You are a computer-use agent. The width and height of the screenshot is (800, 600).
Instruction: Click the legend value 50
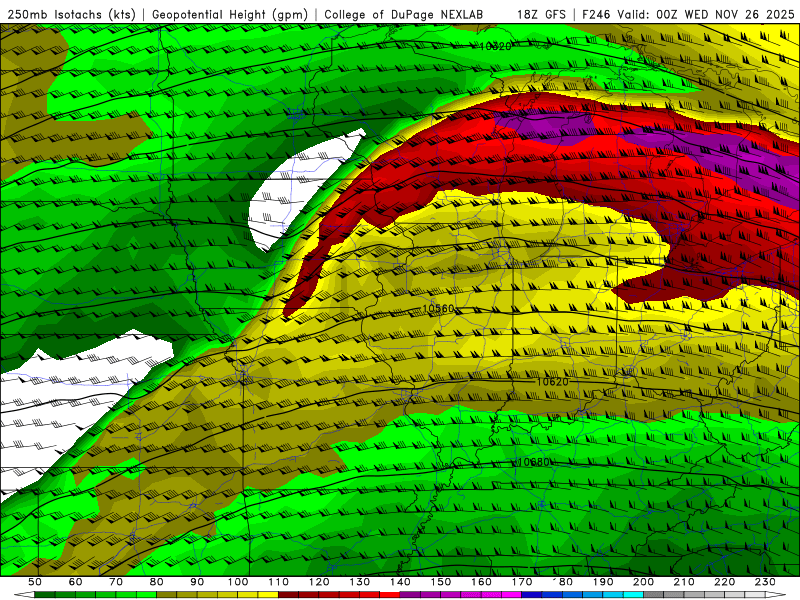click(x=35, y=582)
